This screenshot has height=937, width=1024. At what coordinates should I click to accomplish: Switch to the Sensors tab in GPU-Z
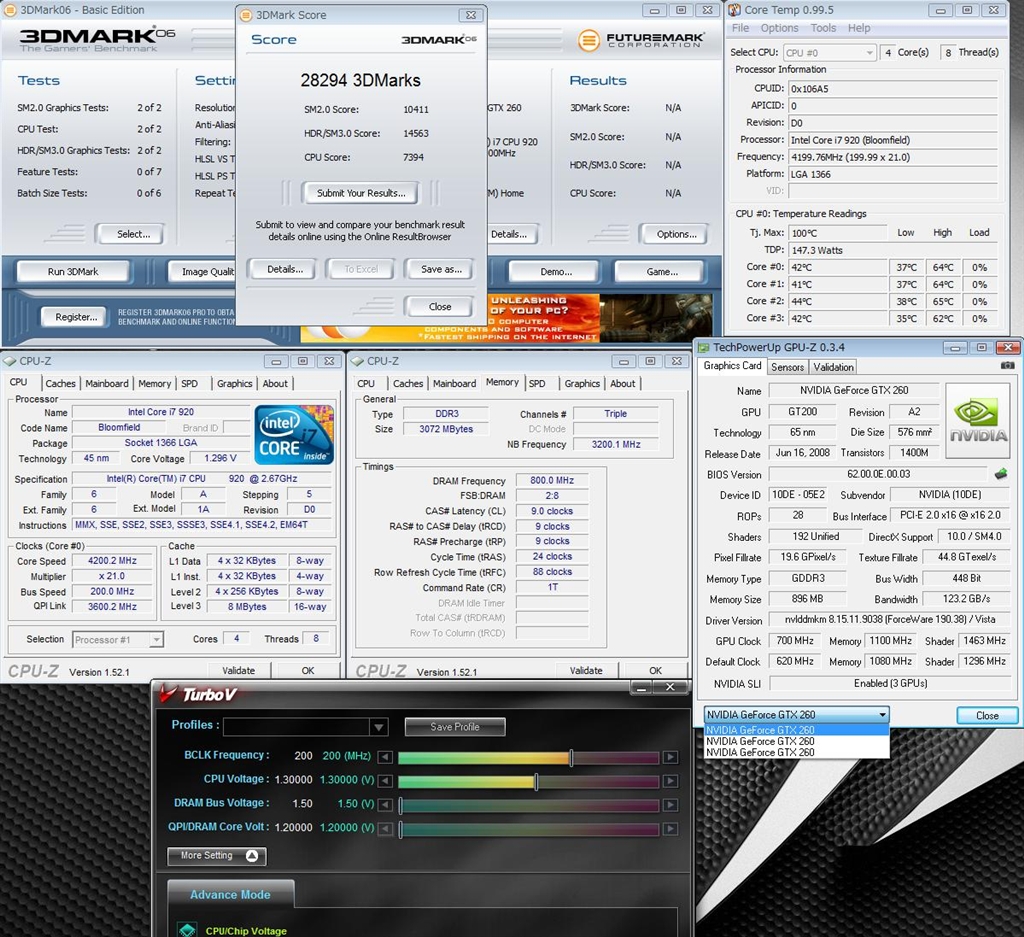pyautogui.click(x=787, y=367)
